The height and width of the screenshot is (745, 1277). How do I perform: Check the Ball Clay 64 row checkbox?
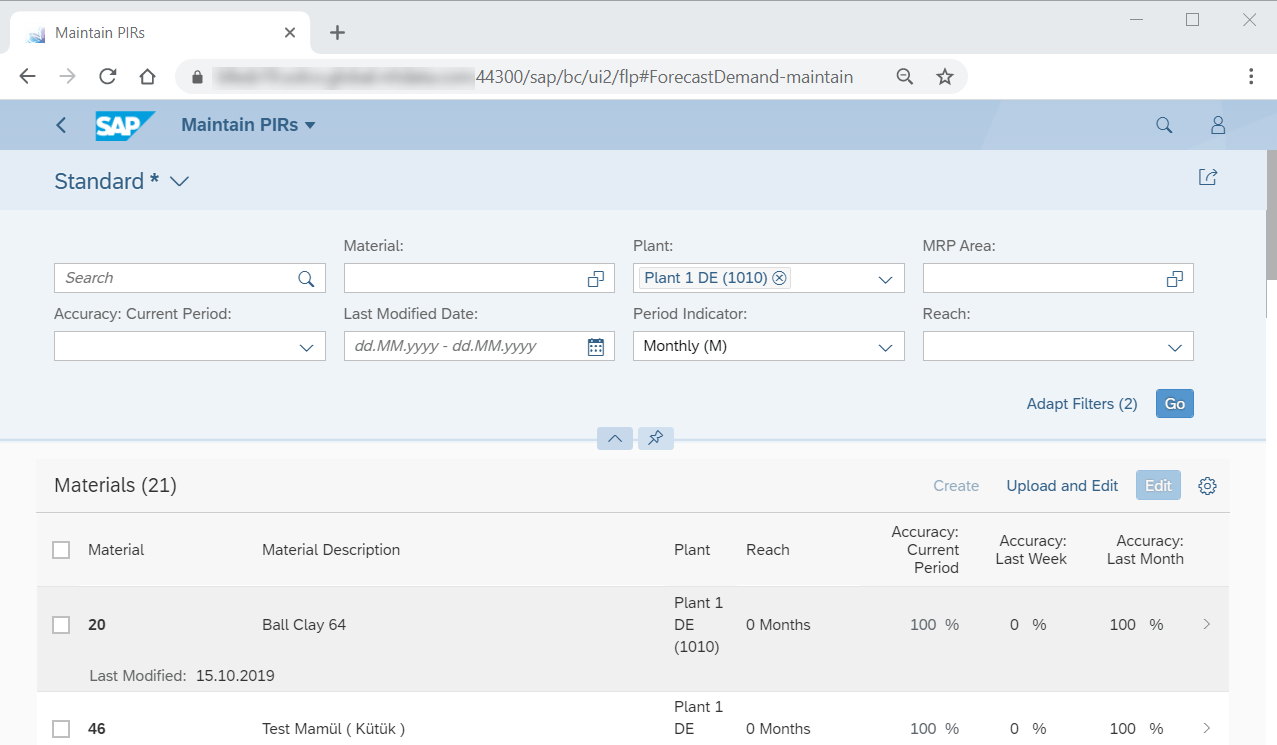click(x=61, y=624)
